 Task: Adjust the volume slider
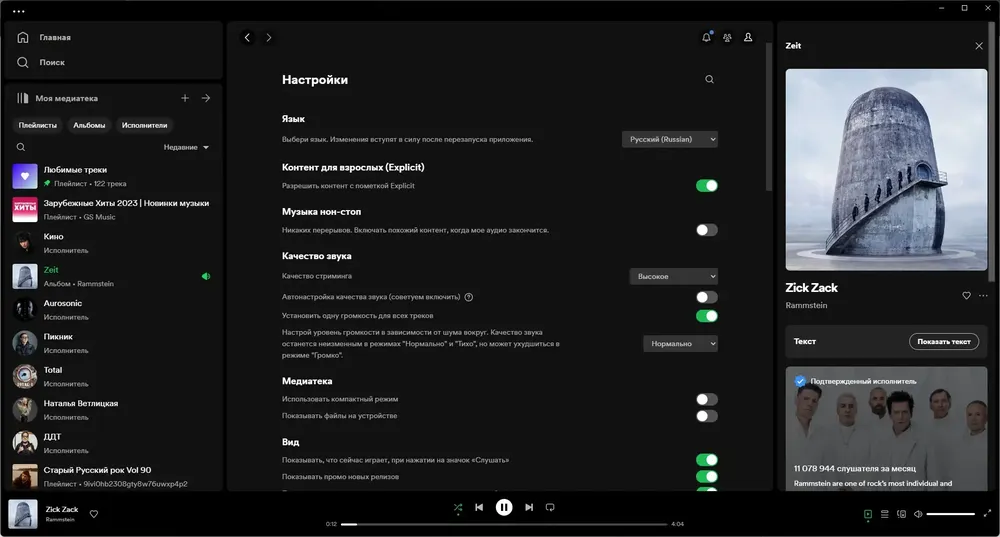pos(950,514)
